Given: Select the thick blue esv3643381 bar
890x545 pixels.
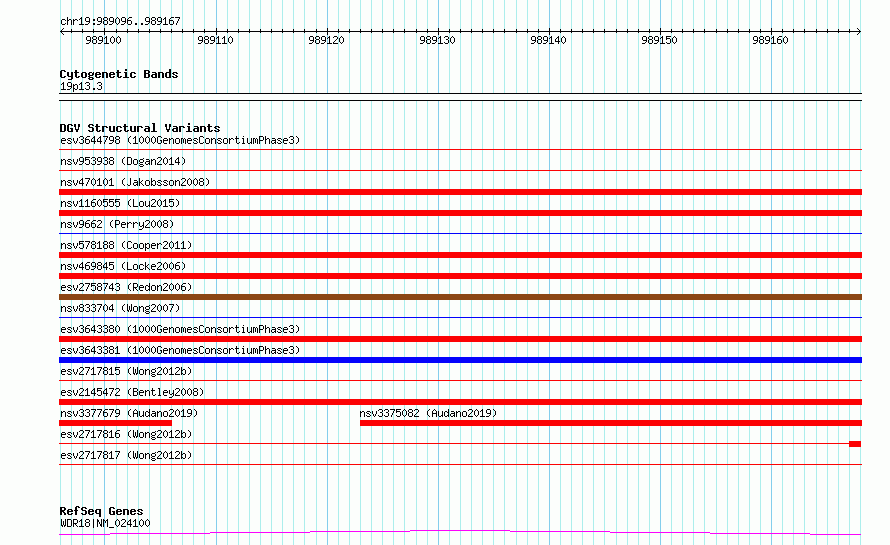Looking at the screenshot, I should click(460, 360).
